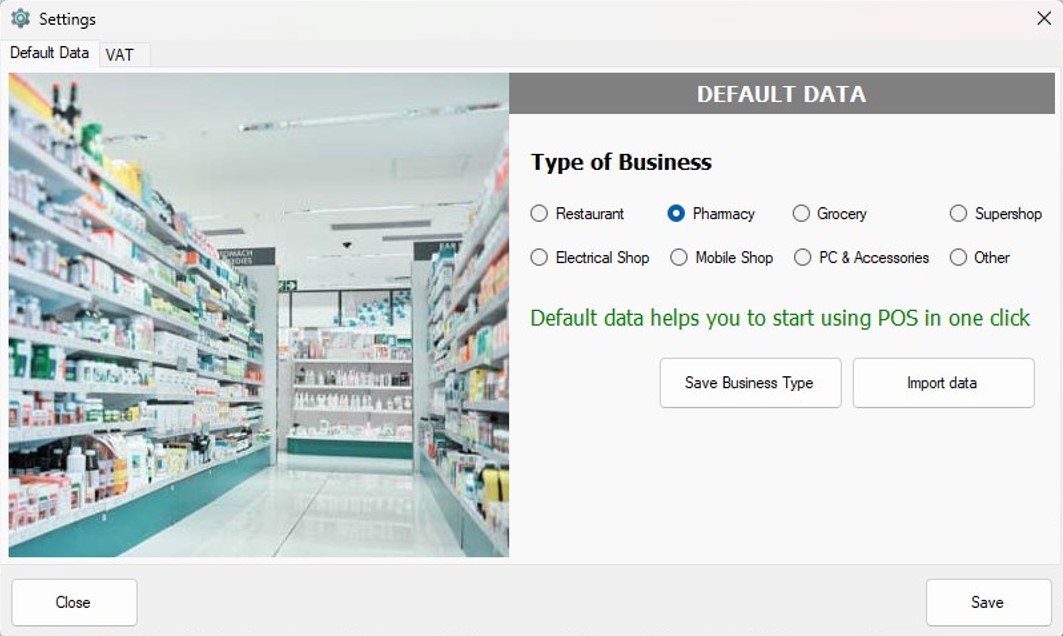The image size is (1063, 636).
Task: Open the VAT tab
Action: (x=120, y=55)
